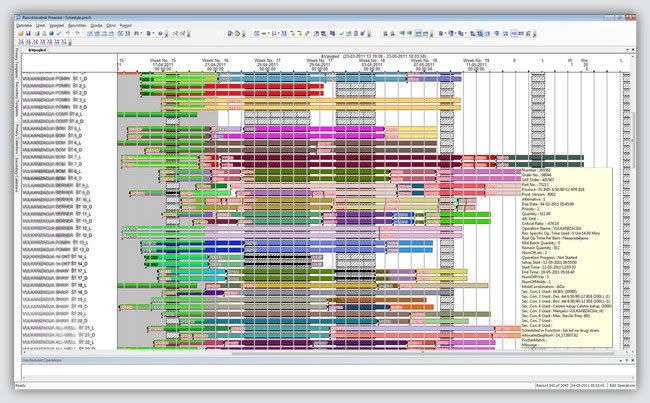Click the green checkmark toolbar icon

click(x=57, y=33)
